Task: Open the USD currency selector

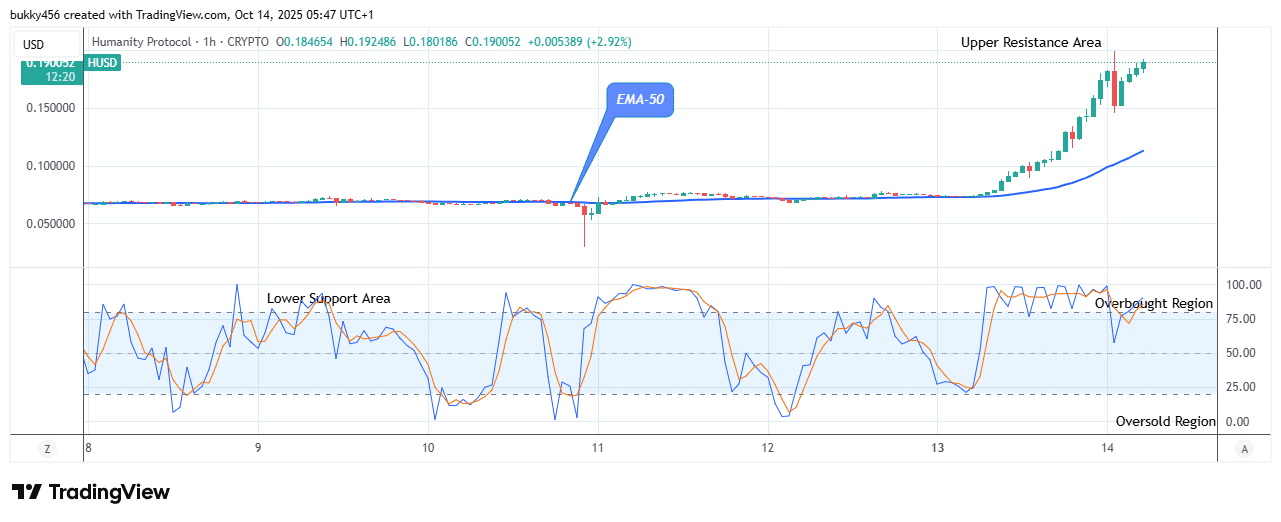Action: click(34, 44)
